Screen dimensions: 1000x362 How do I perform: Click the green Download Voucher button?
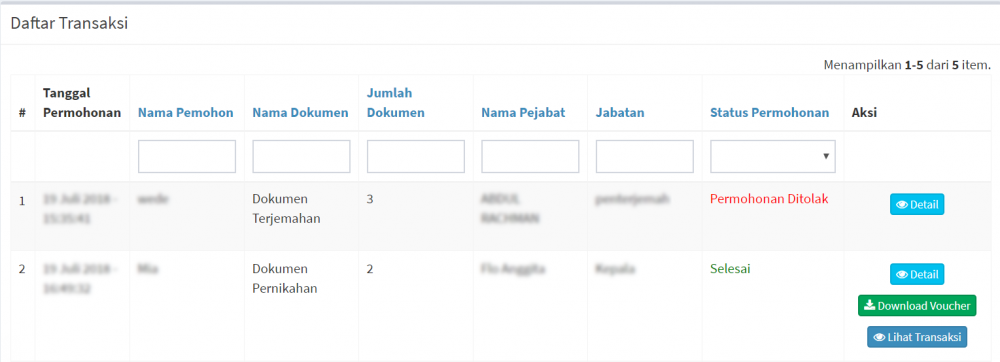click(x=917, y=306)
